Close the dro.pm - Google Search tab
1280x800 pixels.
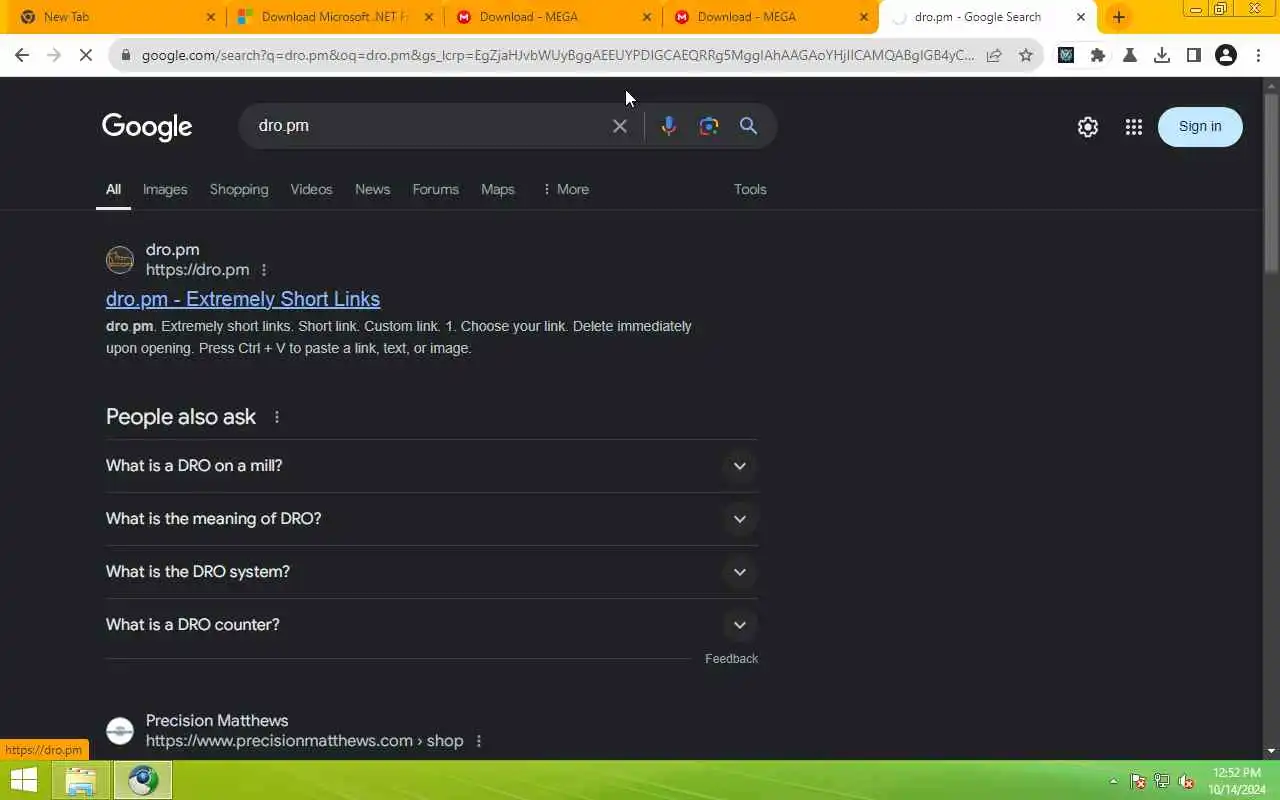pos(1080,17)
